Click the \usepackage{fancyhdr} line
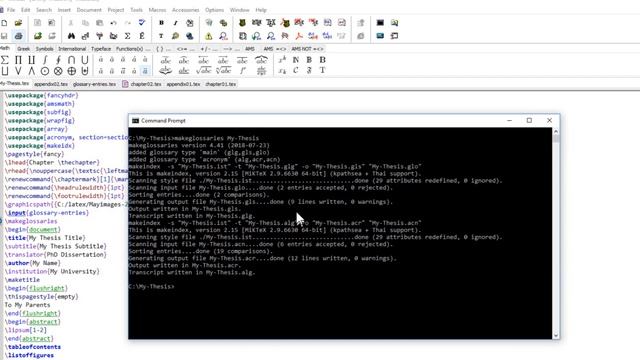The width and height of the screenshot is (640, 360). click(x=41, y=95)
